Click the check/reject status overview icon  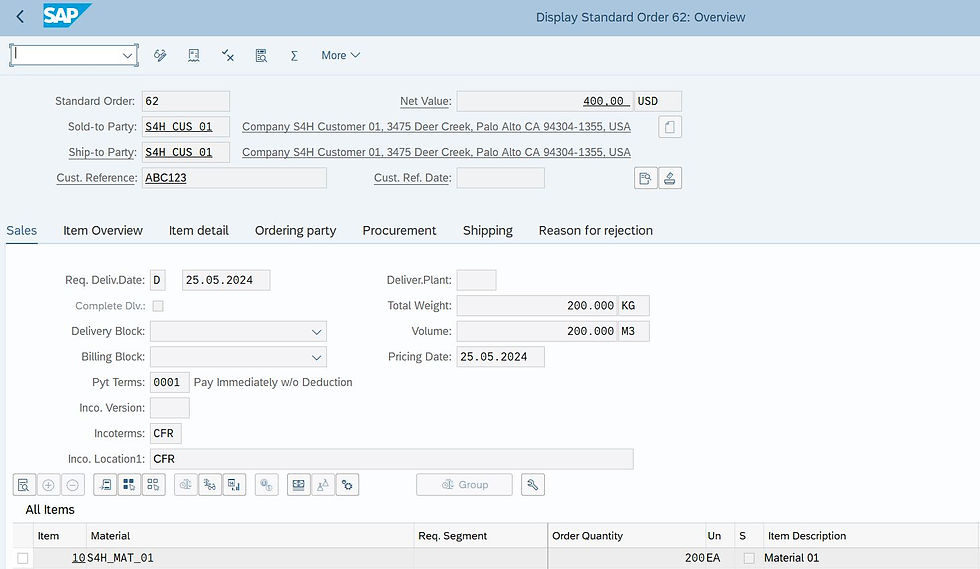[x=228, y=56]
